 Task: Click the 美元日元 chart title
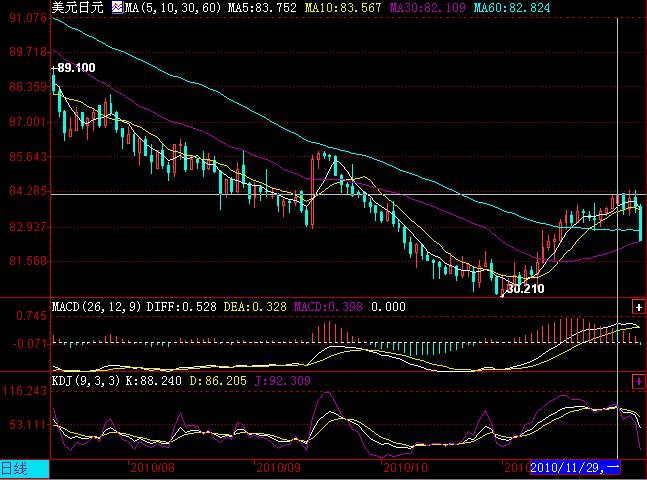point(77,7)
